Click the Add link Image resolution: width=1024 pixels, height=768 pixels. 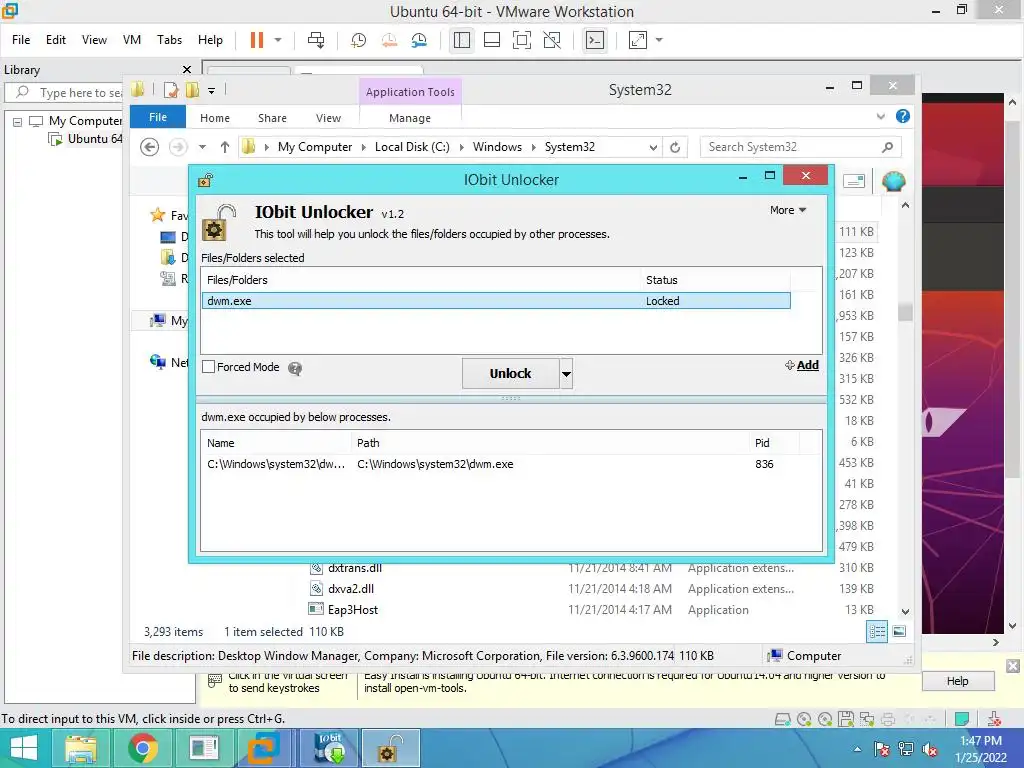(x=802, y=365)
